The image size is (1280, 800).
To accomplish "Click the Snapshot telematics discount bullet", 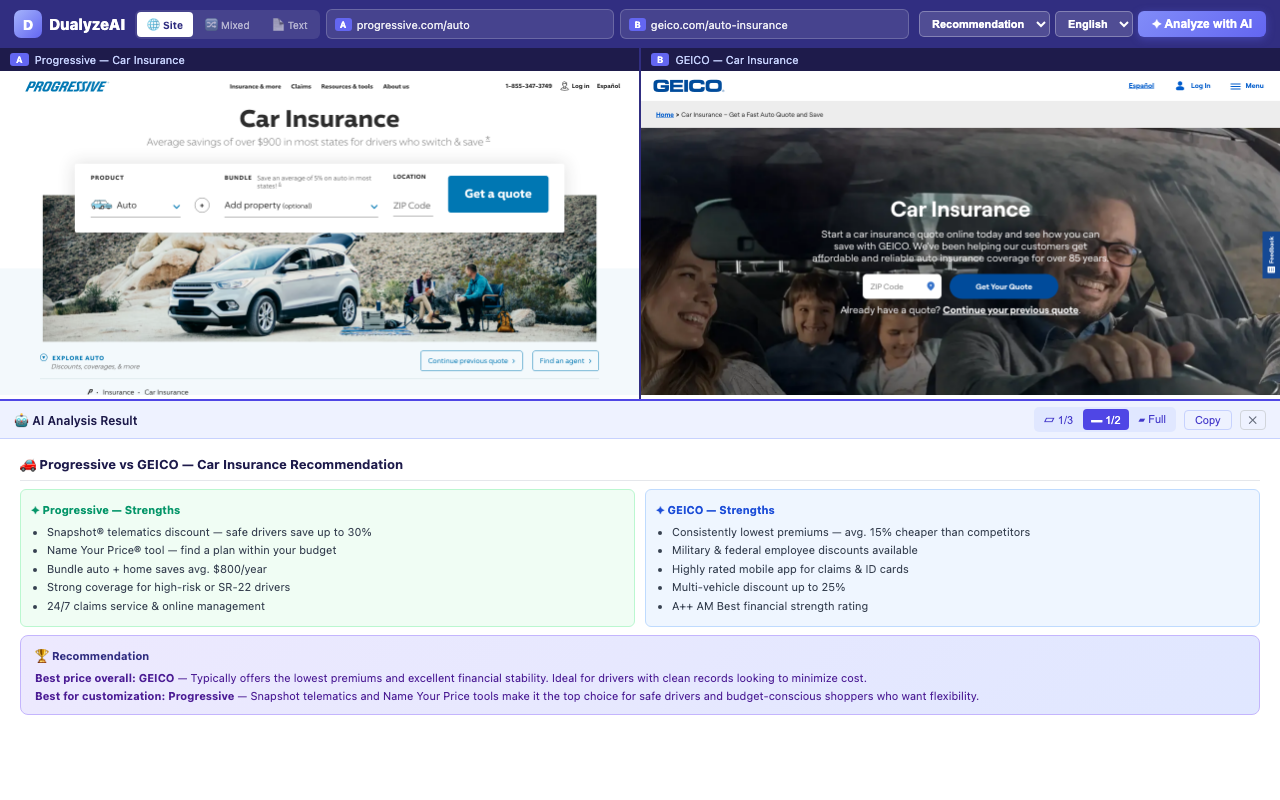I will pyautogui.click(x=209, y=532).
